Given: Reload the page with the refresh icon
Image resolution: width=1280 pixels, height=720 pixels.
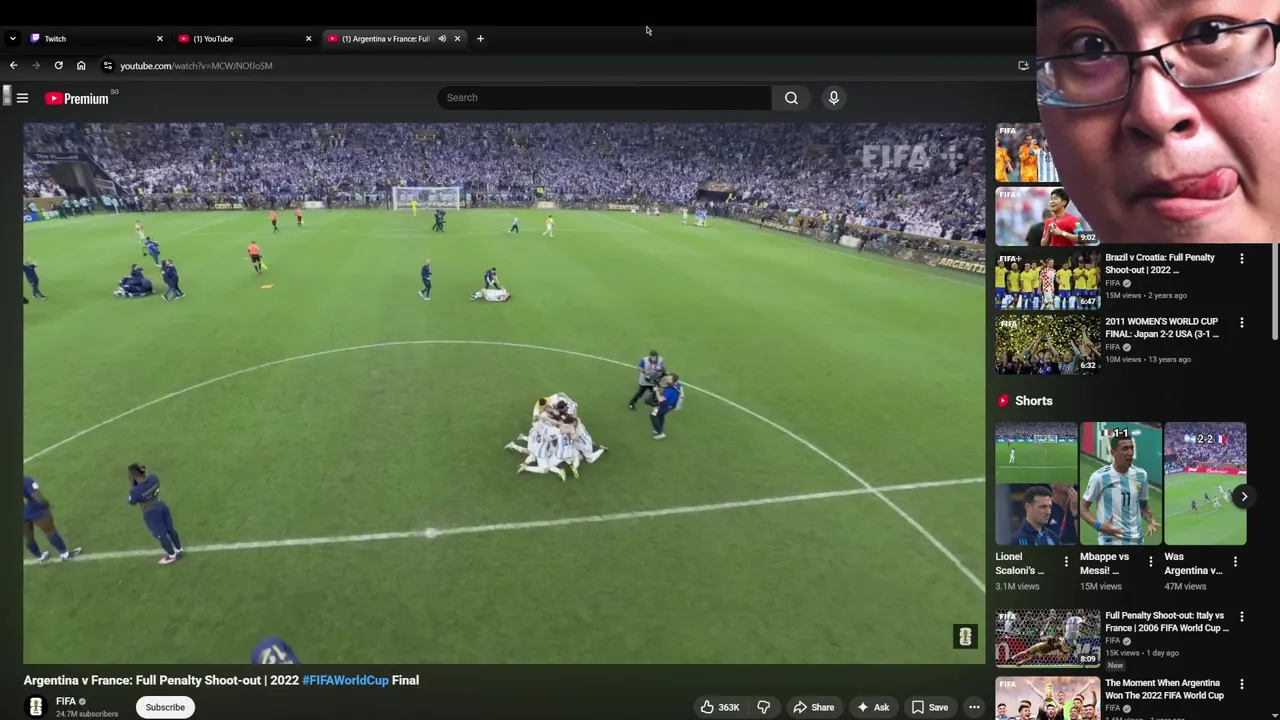Looking at the screenshot, I should pos(58,66).
